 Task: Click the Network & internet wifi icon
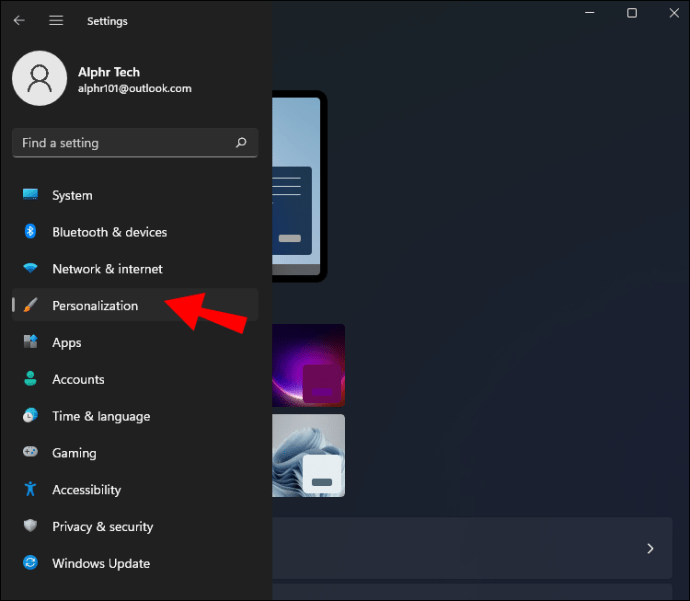click(30, 269)
